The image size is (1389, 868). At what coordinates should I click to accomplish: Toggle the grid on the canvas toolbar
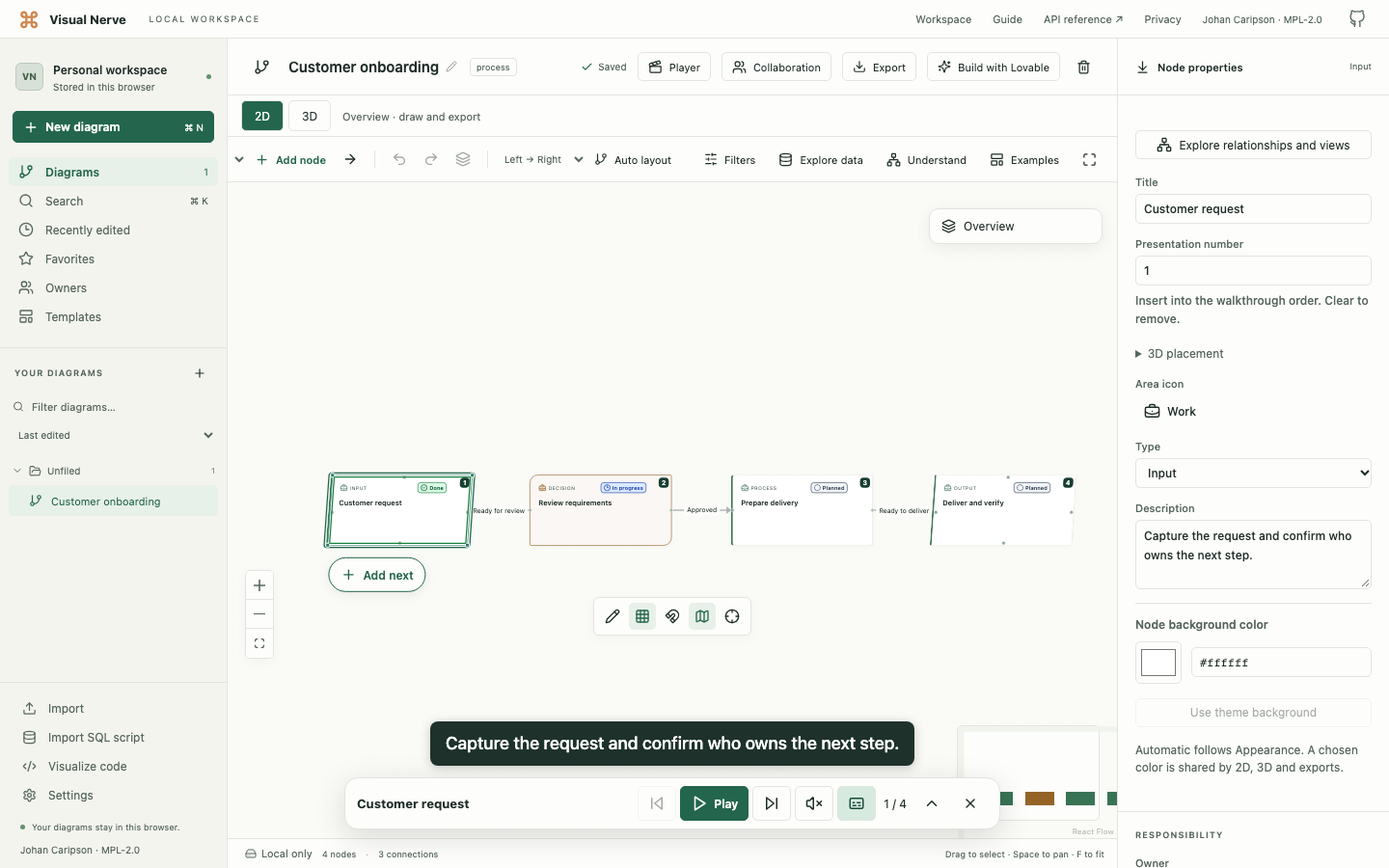(x=642, y=616)
